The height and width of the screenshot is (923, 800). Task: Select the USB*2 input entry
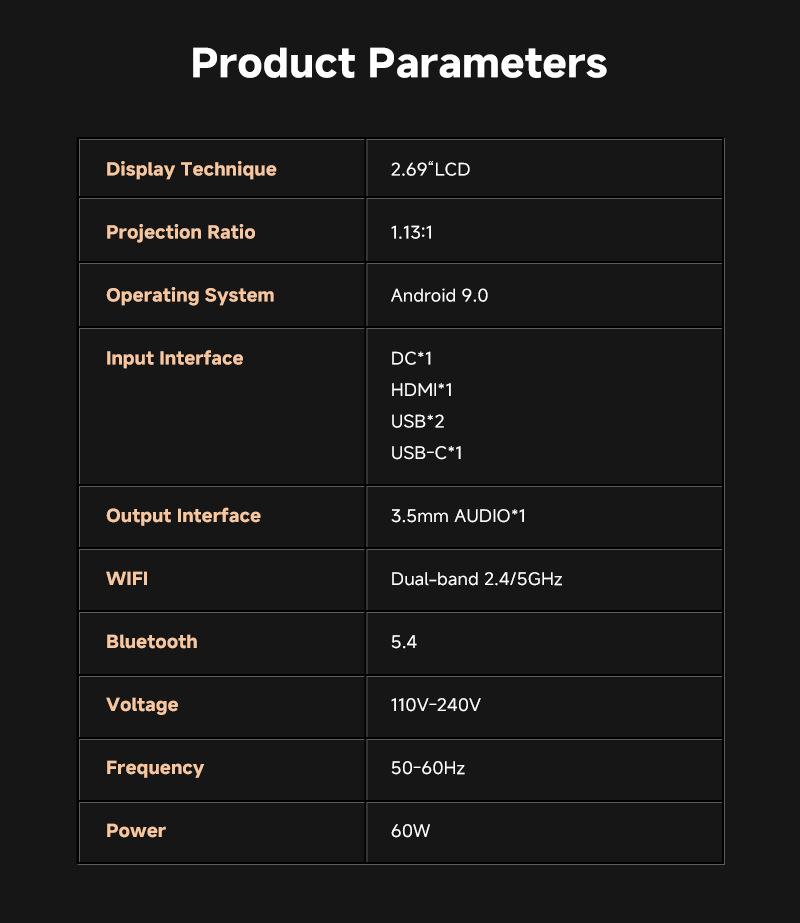pos(417,421)
